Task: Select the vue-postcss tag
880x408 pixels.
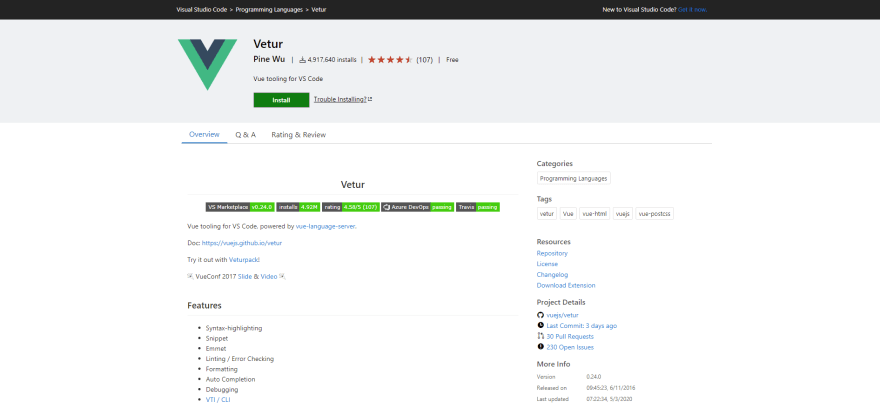Action: coord(654,214)
